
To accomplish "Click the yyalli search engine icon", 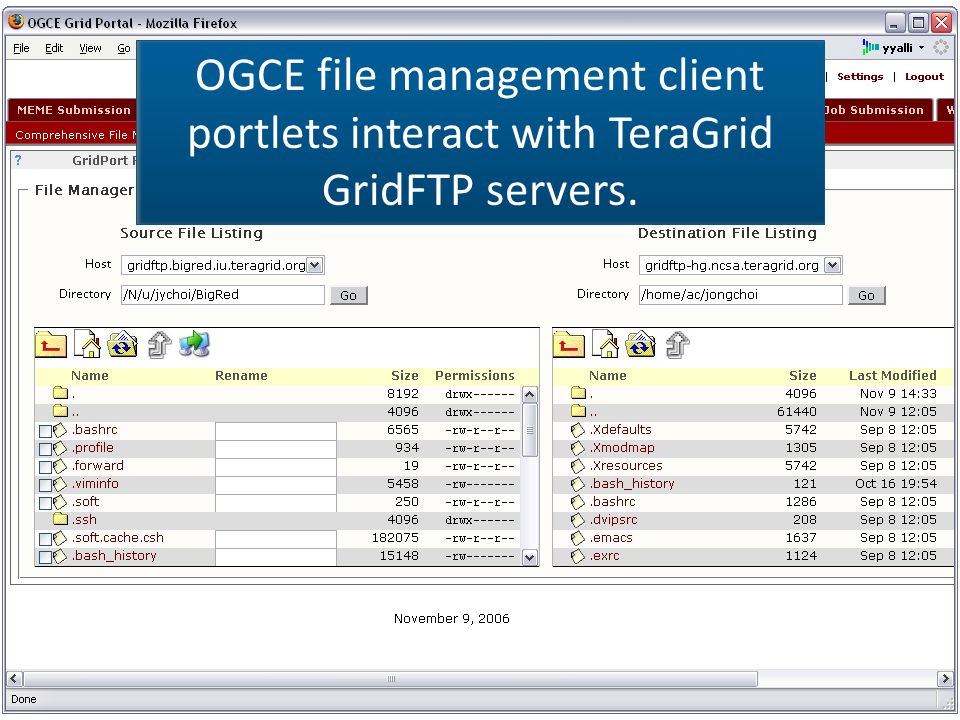I will 871,47.
